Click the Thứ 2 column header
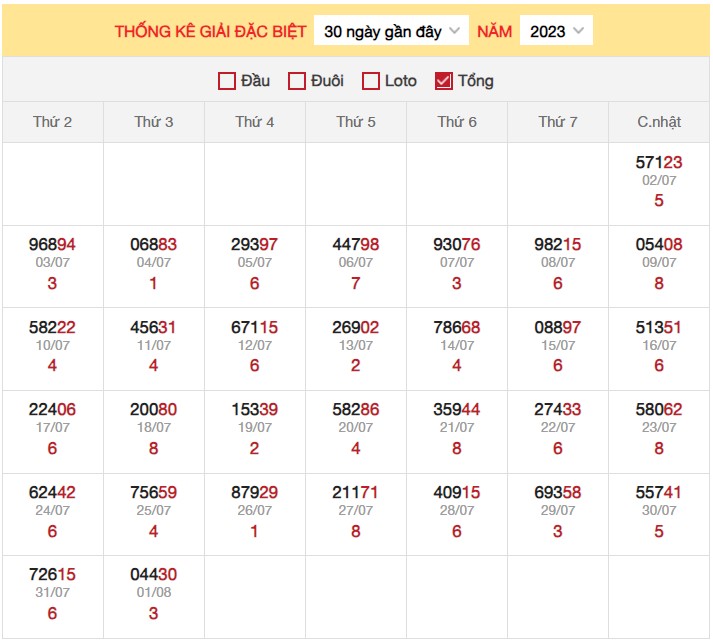The image size is (713, 641). pyautogui.click(x=53, y=122)
